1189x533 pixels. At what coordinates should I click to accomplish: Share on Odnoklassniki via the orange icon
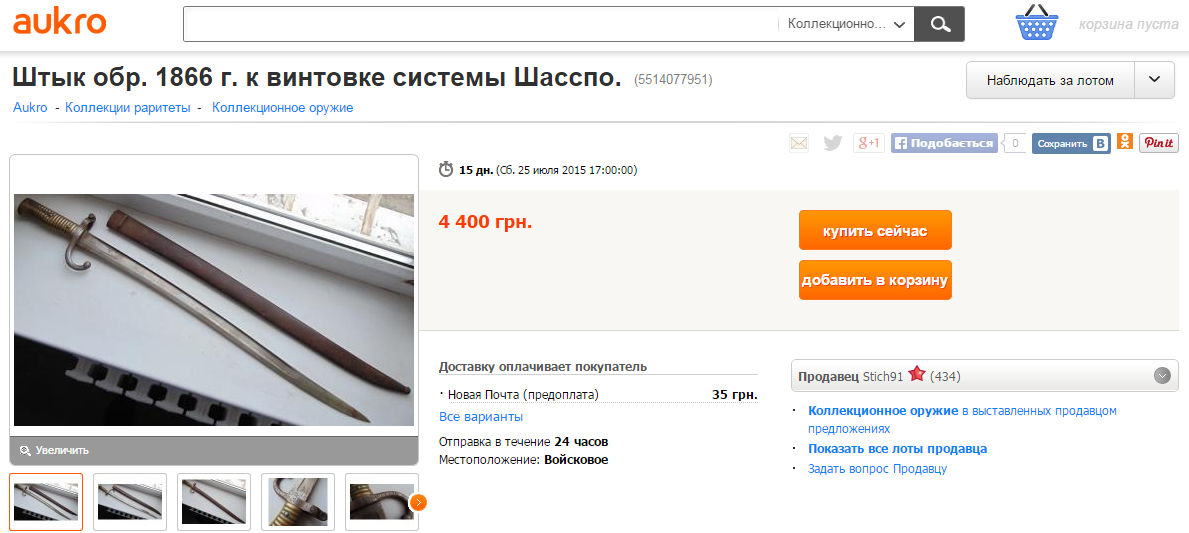tap(1125, 142)
